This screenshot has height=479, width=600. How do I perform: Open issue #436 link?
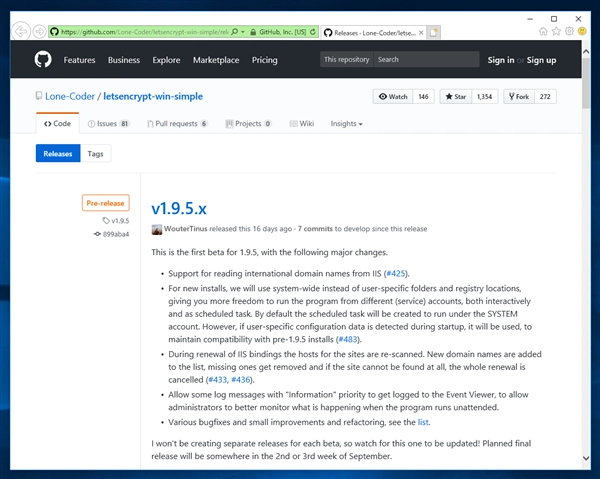click(x=241, y=380)
